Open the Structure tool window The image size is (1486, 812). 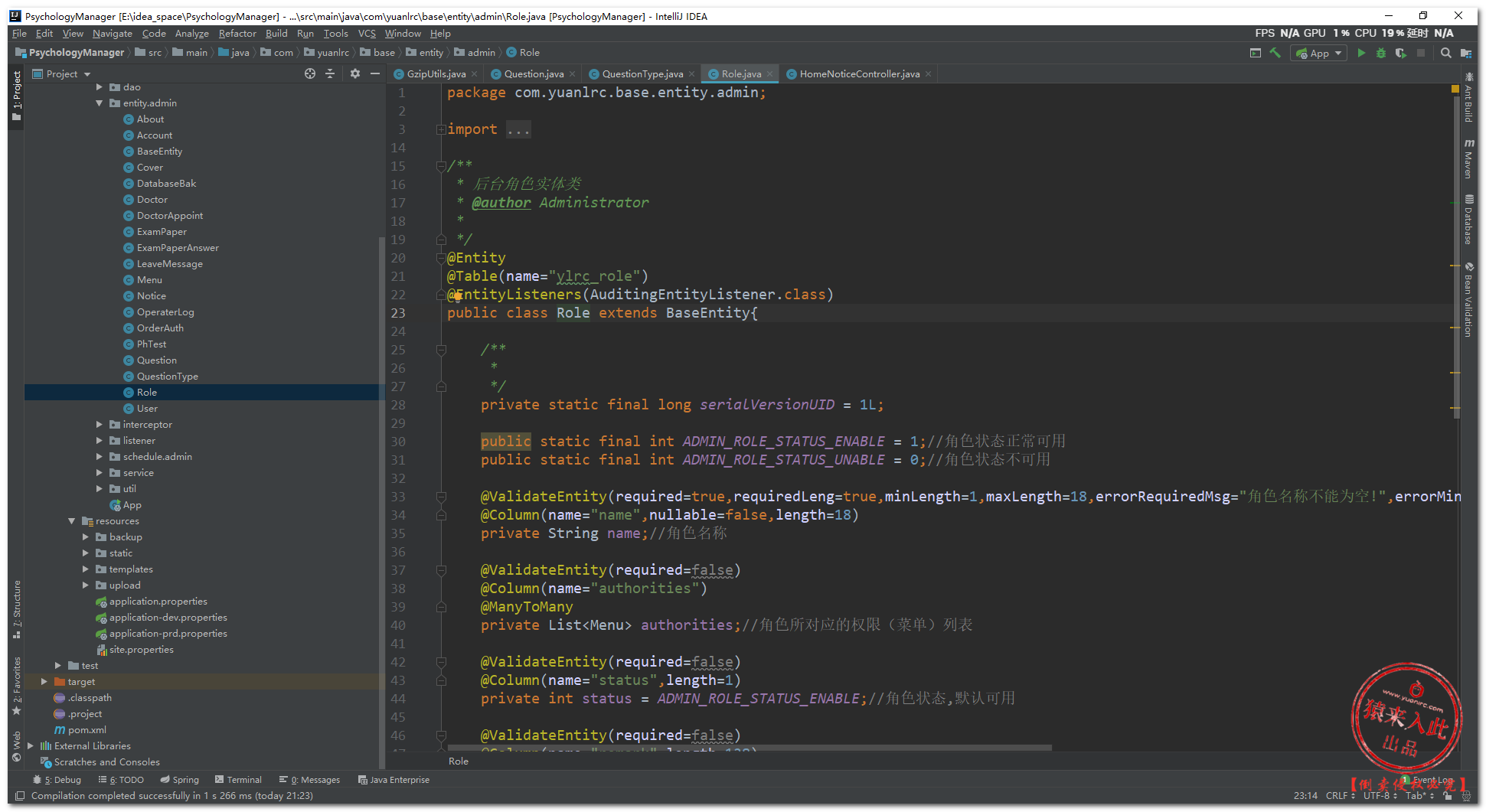pos(16,609)
